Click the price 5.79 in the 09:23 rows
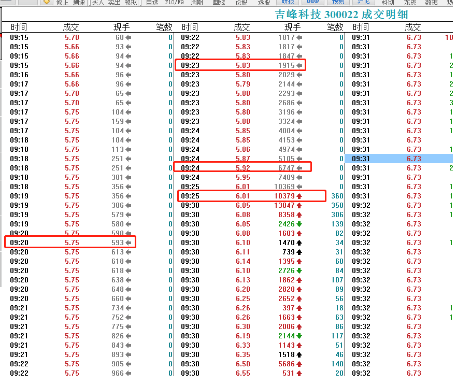This screenshot has height=376, width=453. tap(243, 84)
